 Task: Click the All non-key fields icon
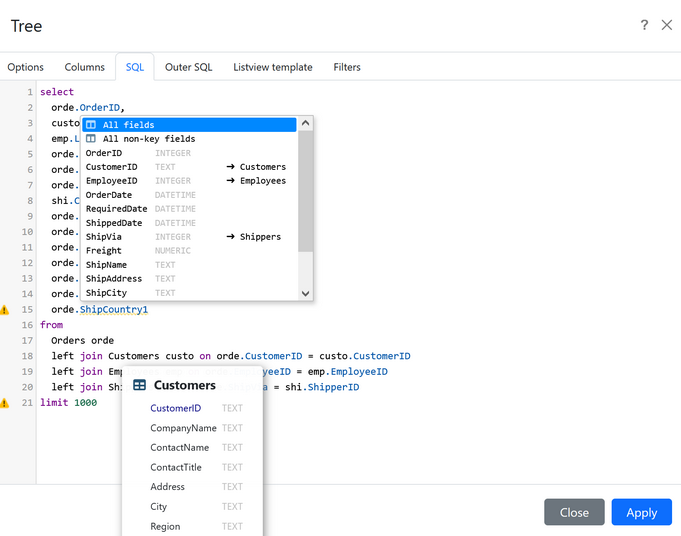point(91,139)
